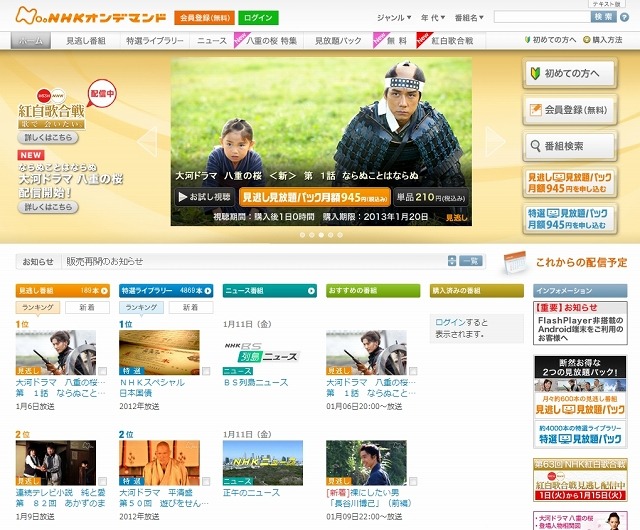640x530 pixels.
Task: Click the 番組検索 side button
Action: click(x=569, y=146)
